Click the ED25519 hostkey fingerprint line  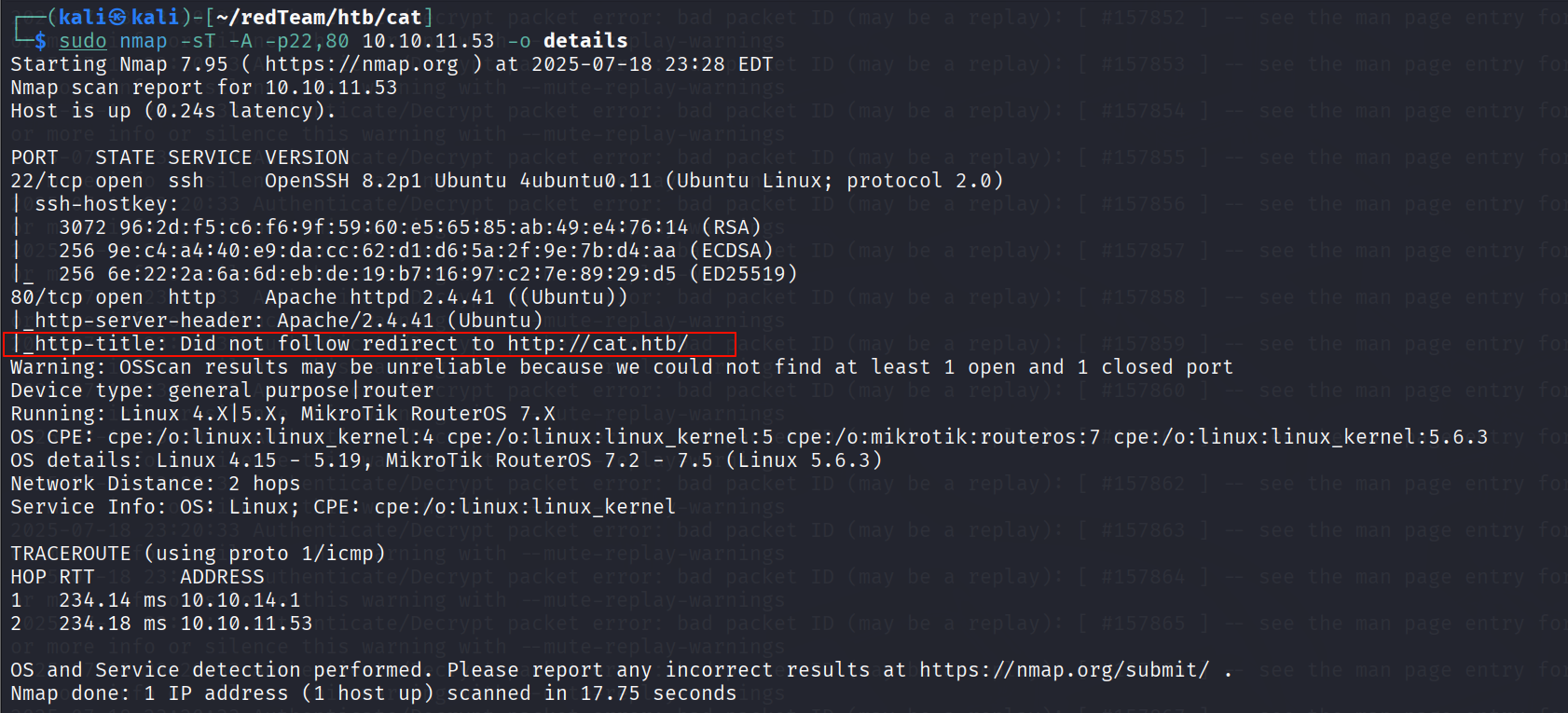428,274
